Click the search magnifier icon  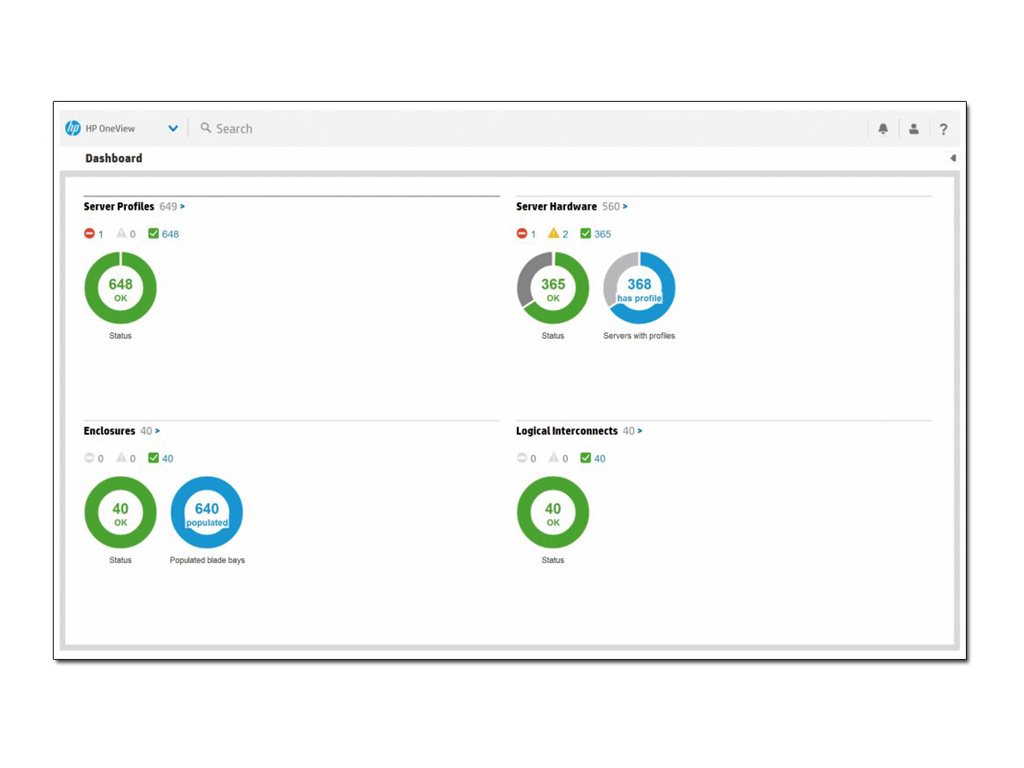tap(205, 128)
